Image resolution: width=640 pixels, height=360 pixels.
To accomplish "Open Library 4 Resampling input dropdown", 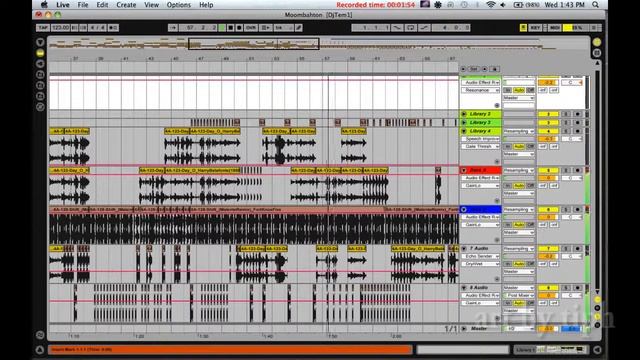I will pos(519,131).
